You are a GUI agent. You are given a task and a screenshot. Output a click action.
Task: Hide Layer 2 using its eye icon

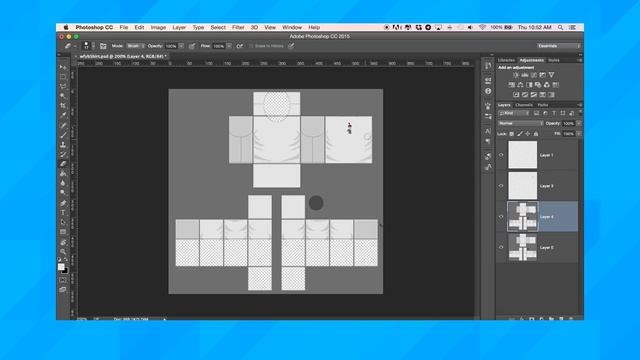tap(501, 247)
